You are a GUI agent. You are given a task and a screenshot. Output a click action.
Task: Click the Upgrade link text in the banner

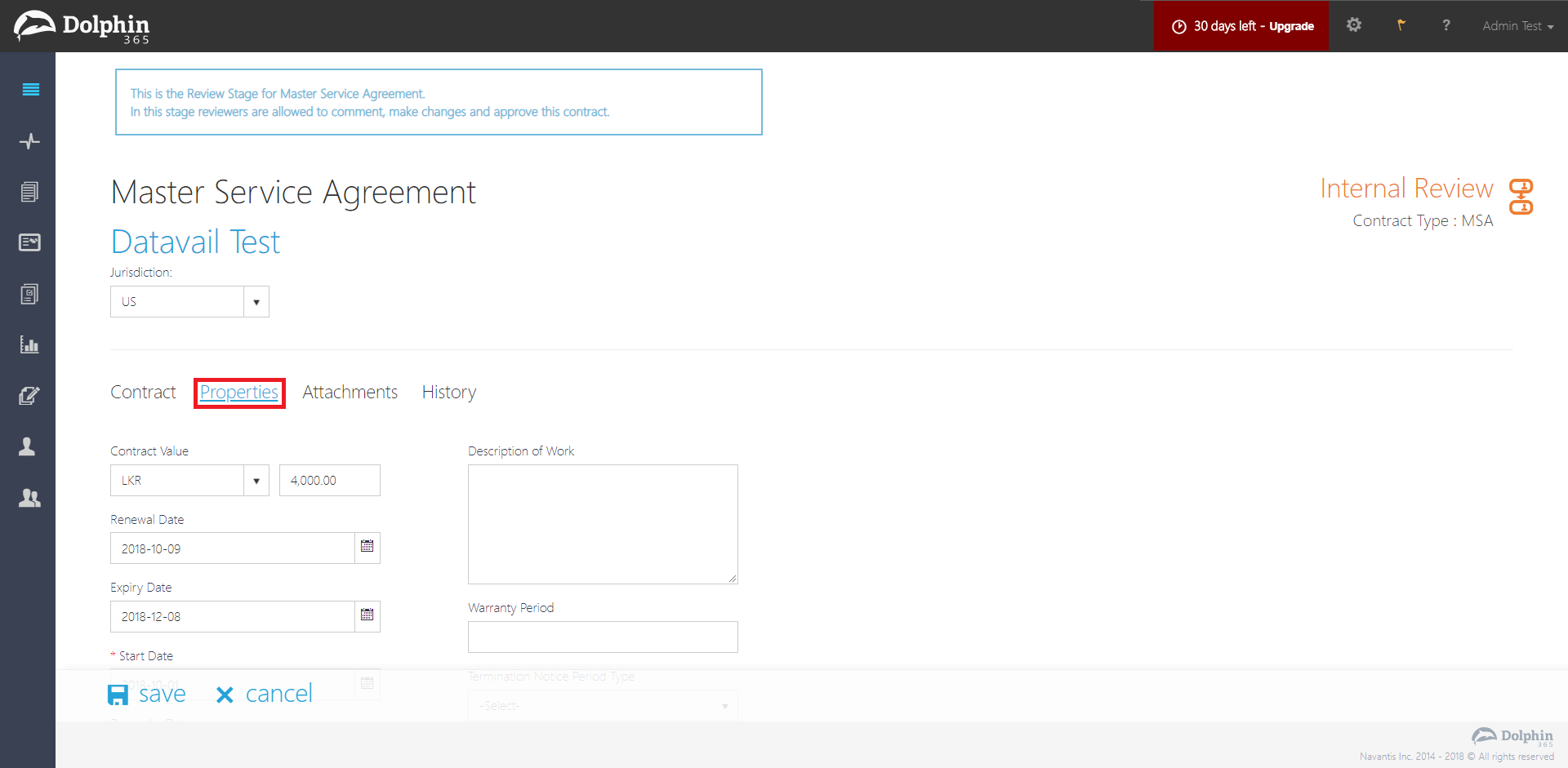[1291, 26]
